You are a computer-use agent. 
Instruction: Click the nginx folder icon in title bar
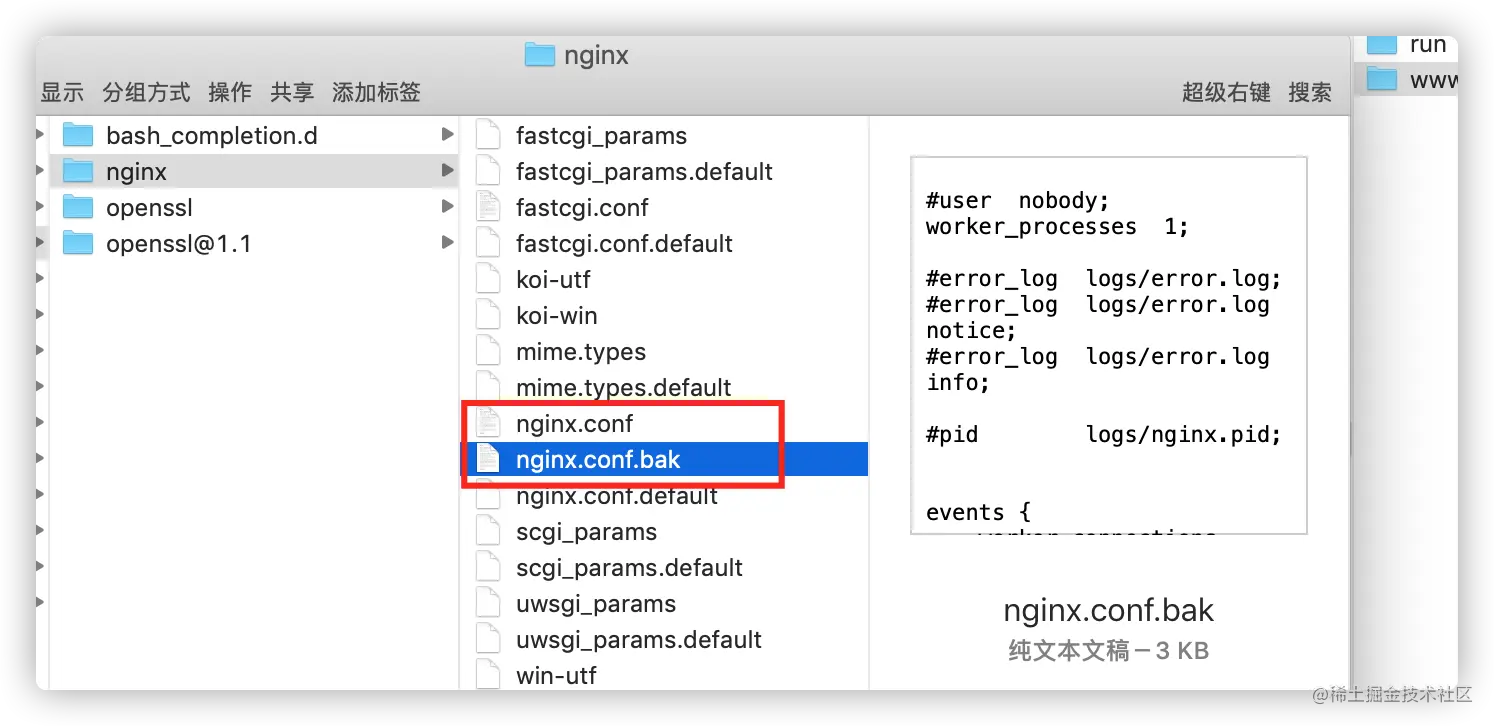click(x=540, y=54)
